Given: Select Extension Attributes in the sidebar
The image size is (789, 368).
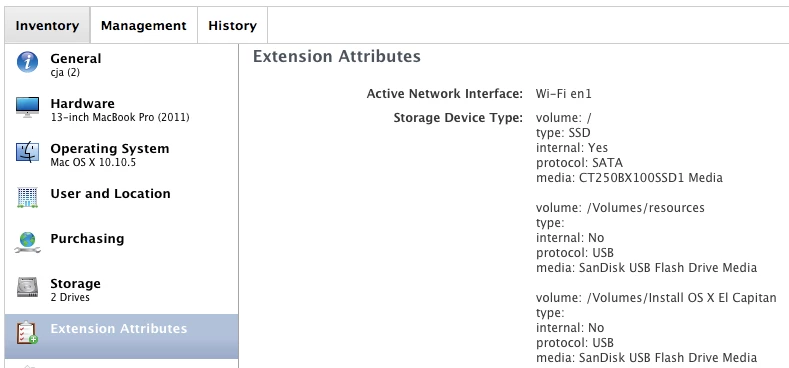Looking at the screenshot, I should pos(121,336).
